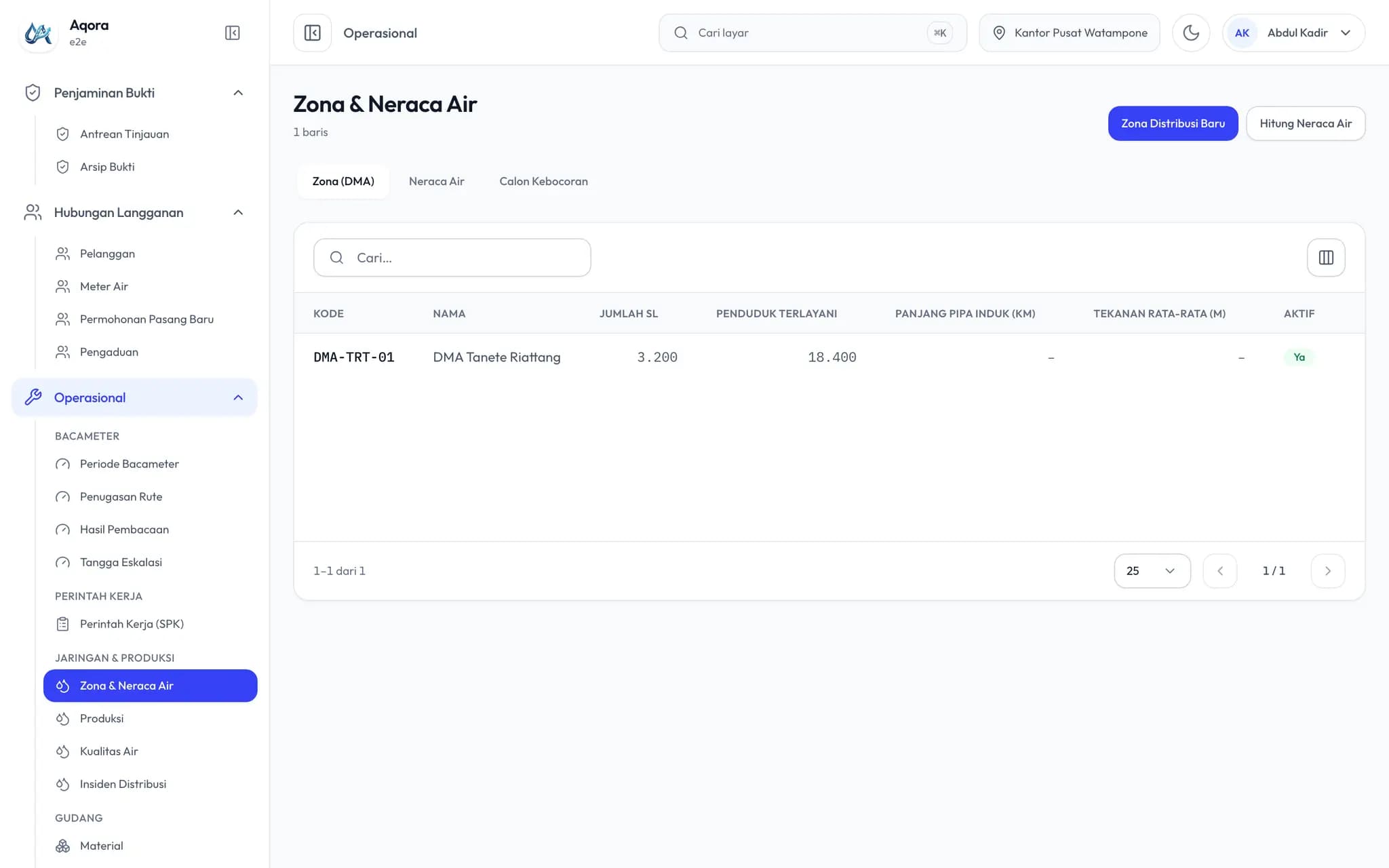Click the Ya active status badge

pyautogui.click(x=1299, y=357)
